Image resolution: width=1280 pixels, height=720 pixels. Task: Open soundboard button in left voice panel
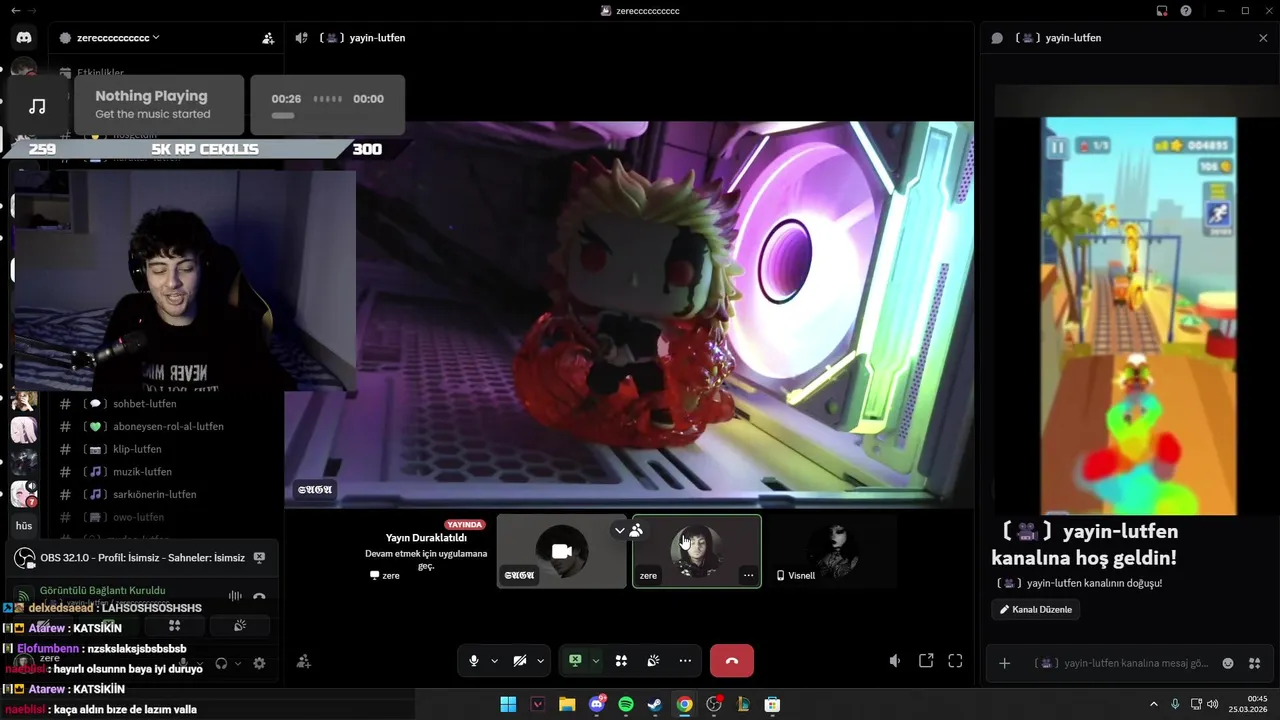coord(240,626)
